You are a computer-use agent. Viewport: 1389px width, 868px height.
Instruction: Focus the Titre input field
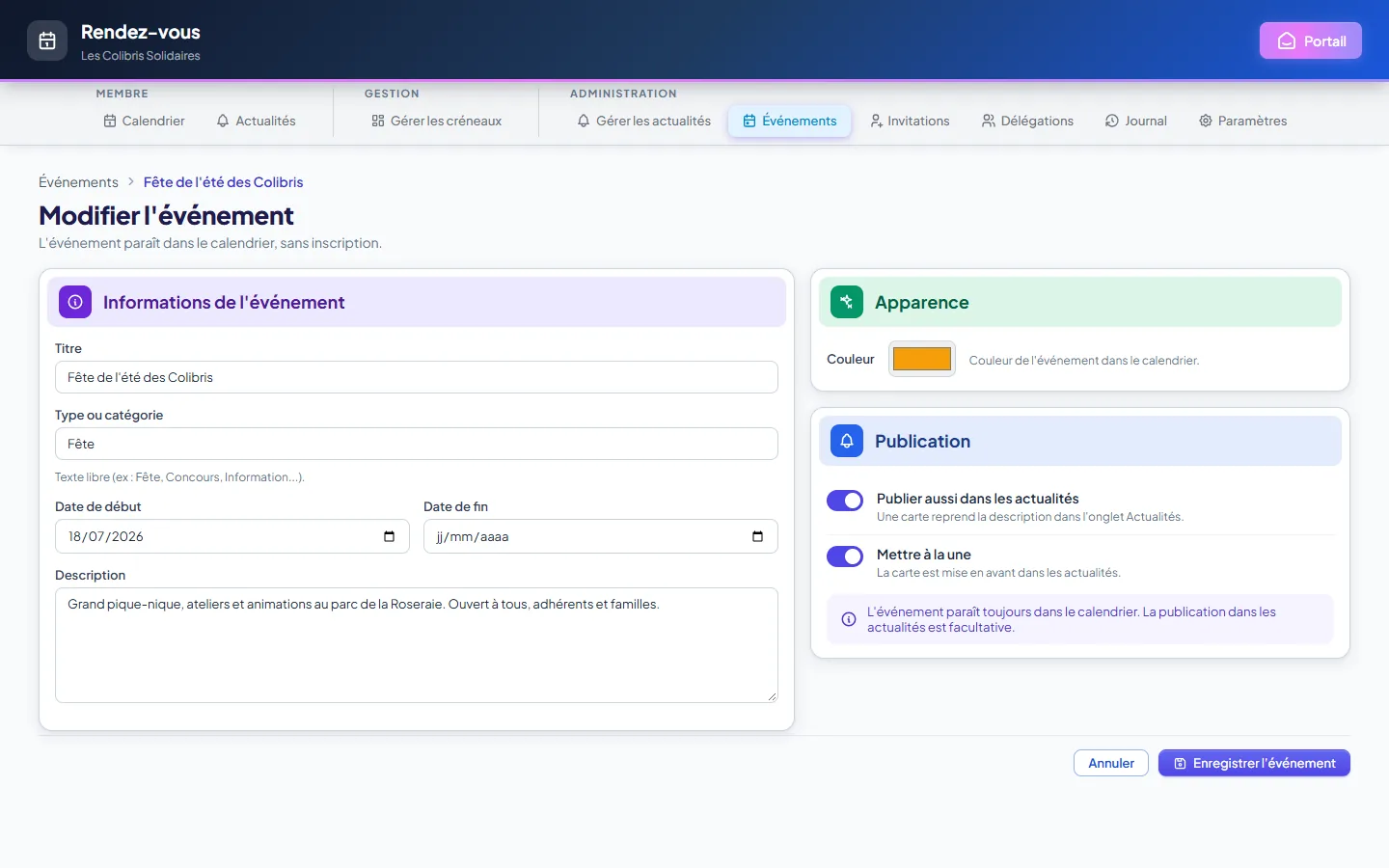[417, 377]
